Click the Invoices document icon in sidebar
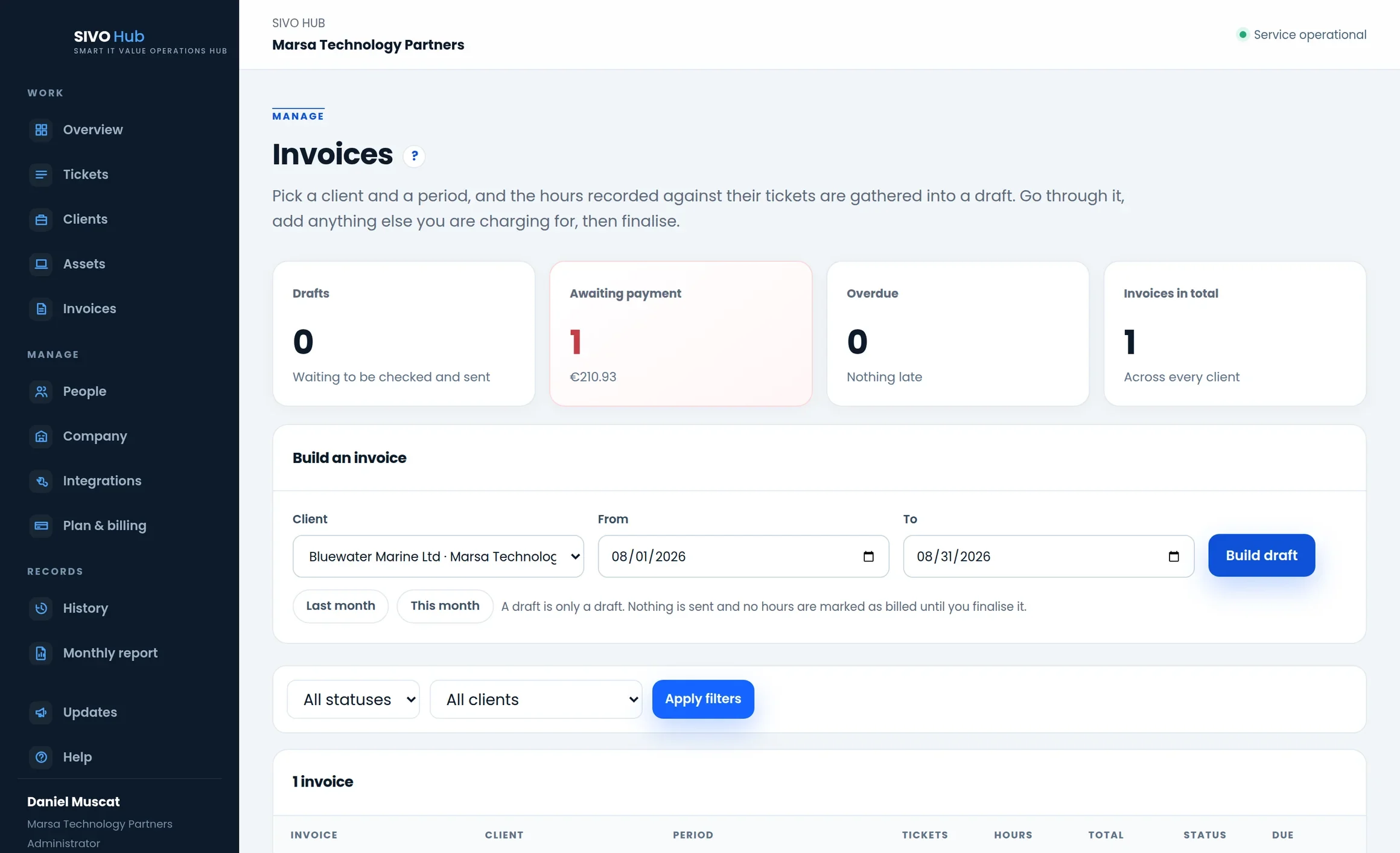1400x853 pixels. click(x=41, y=308)
